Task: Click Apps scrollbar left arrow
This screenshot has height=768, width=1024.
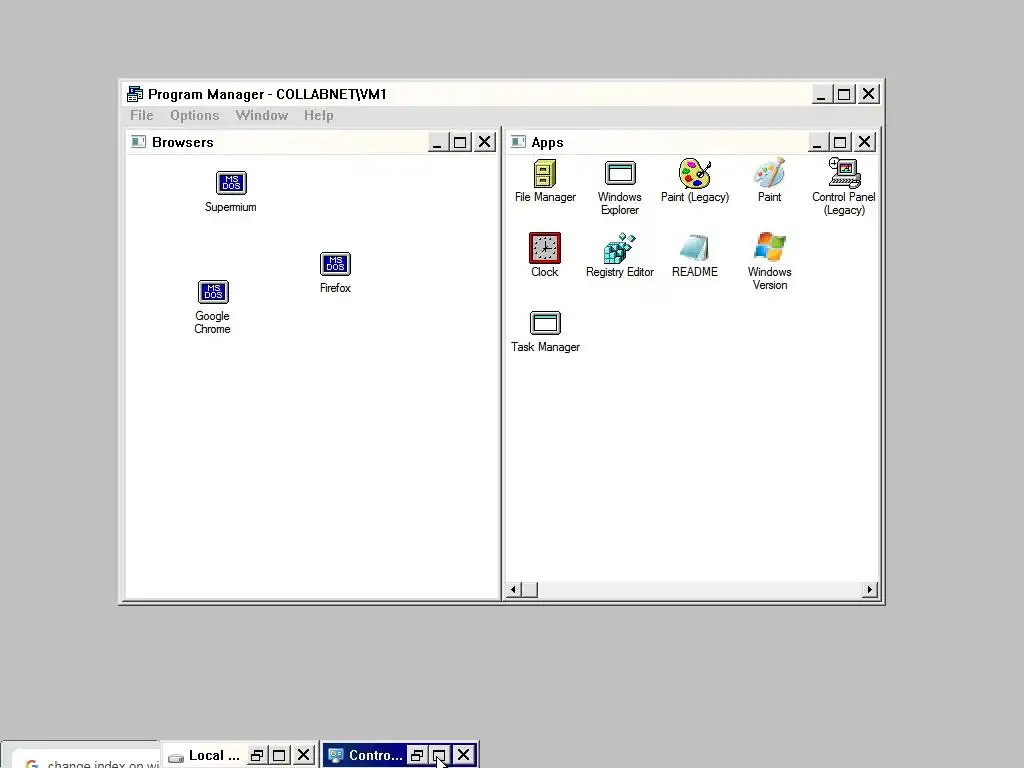Action: coord(513,590)
